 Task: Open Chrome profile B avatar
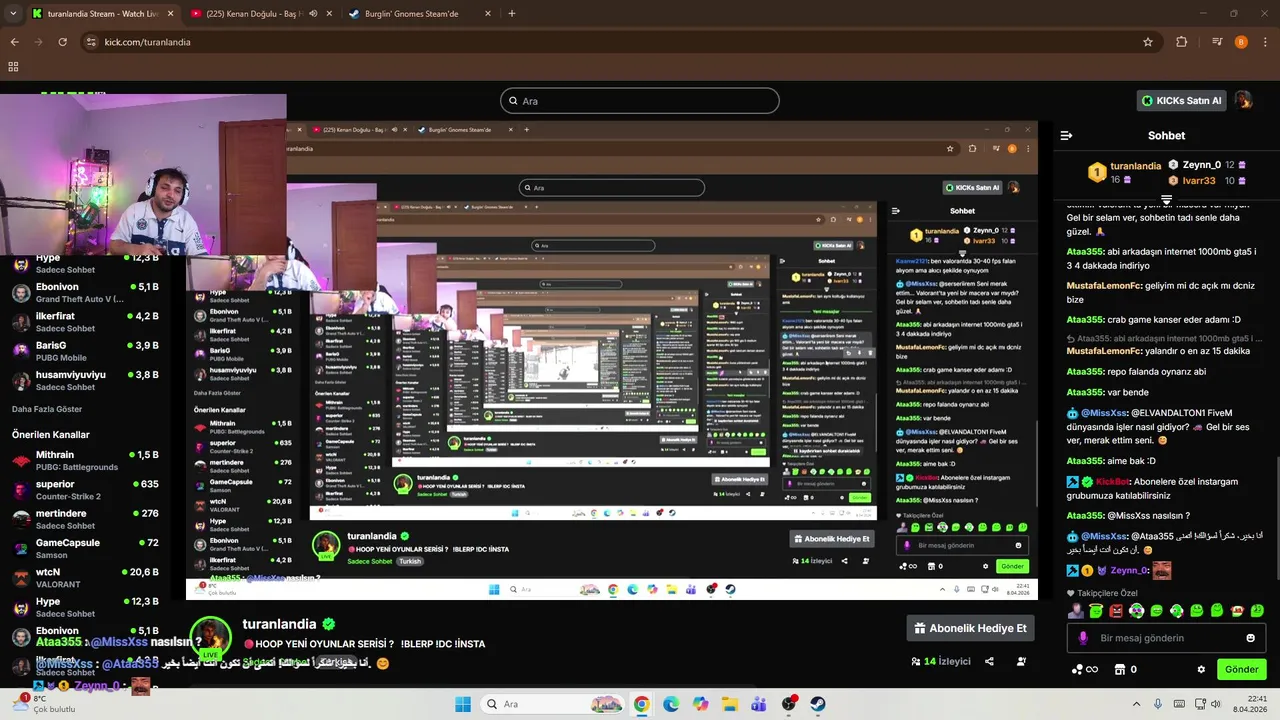pyautogui.click(x=1241, y=42)
